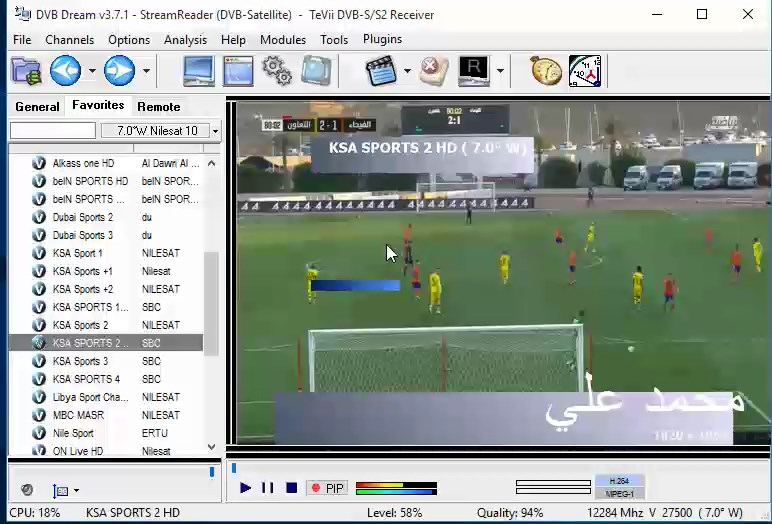This screenshot has width=772, height=524.
Task: Start recording with red record button
Action: click(x=316, y=488)
